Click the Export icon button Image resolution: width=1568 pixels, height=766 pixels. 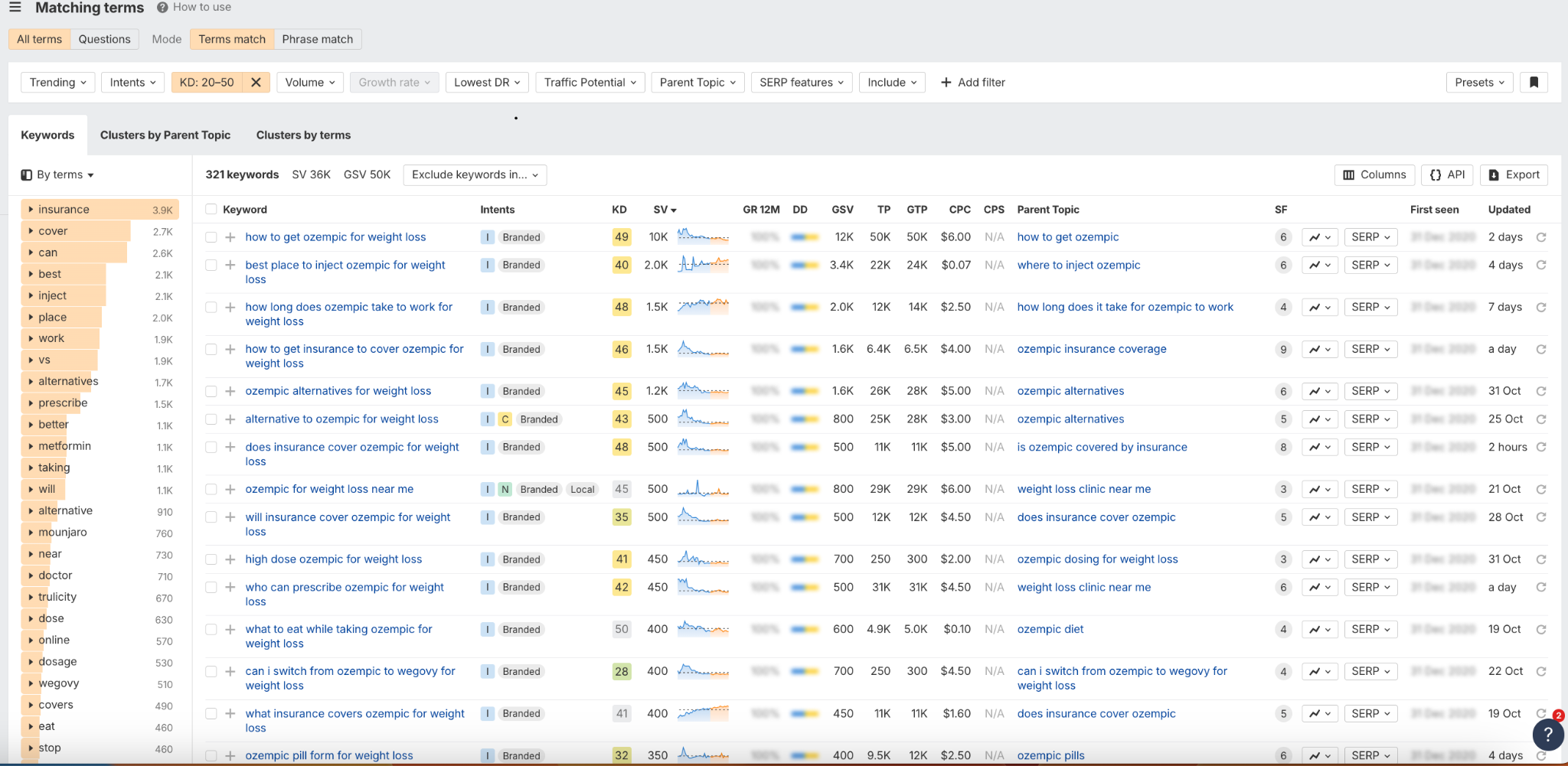click(x=1514, y=174)
